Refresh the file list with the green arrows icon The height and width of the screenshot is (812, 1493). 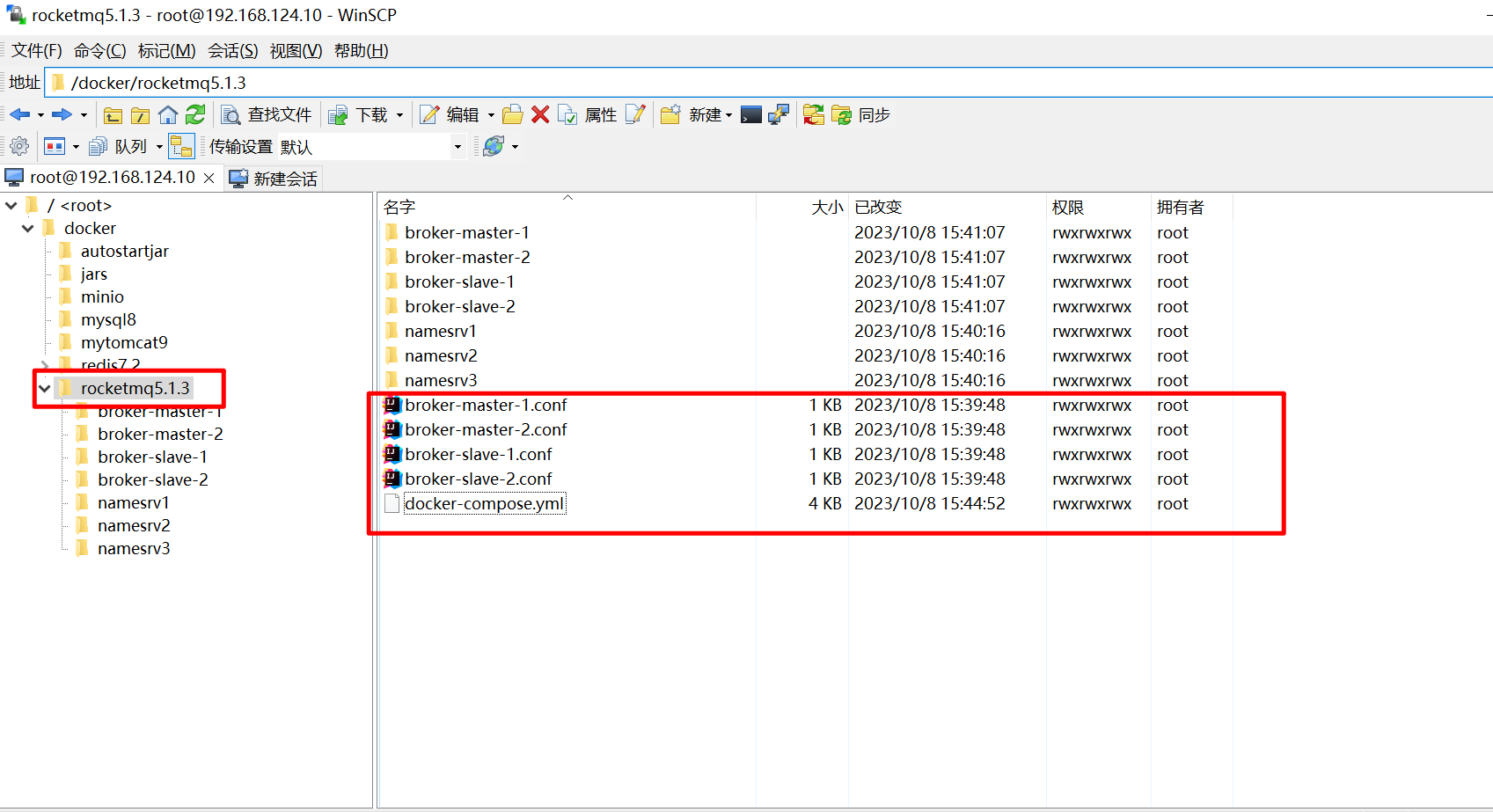[193, 114]
